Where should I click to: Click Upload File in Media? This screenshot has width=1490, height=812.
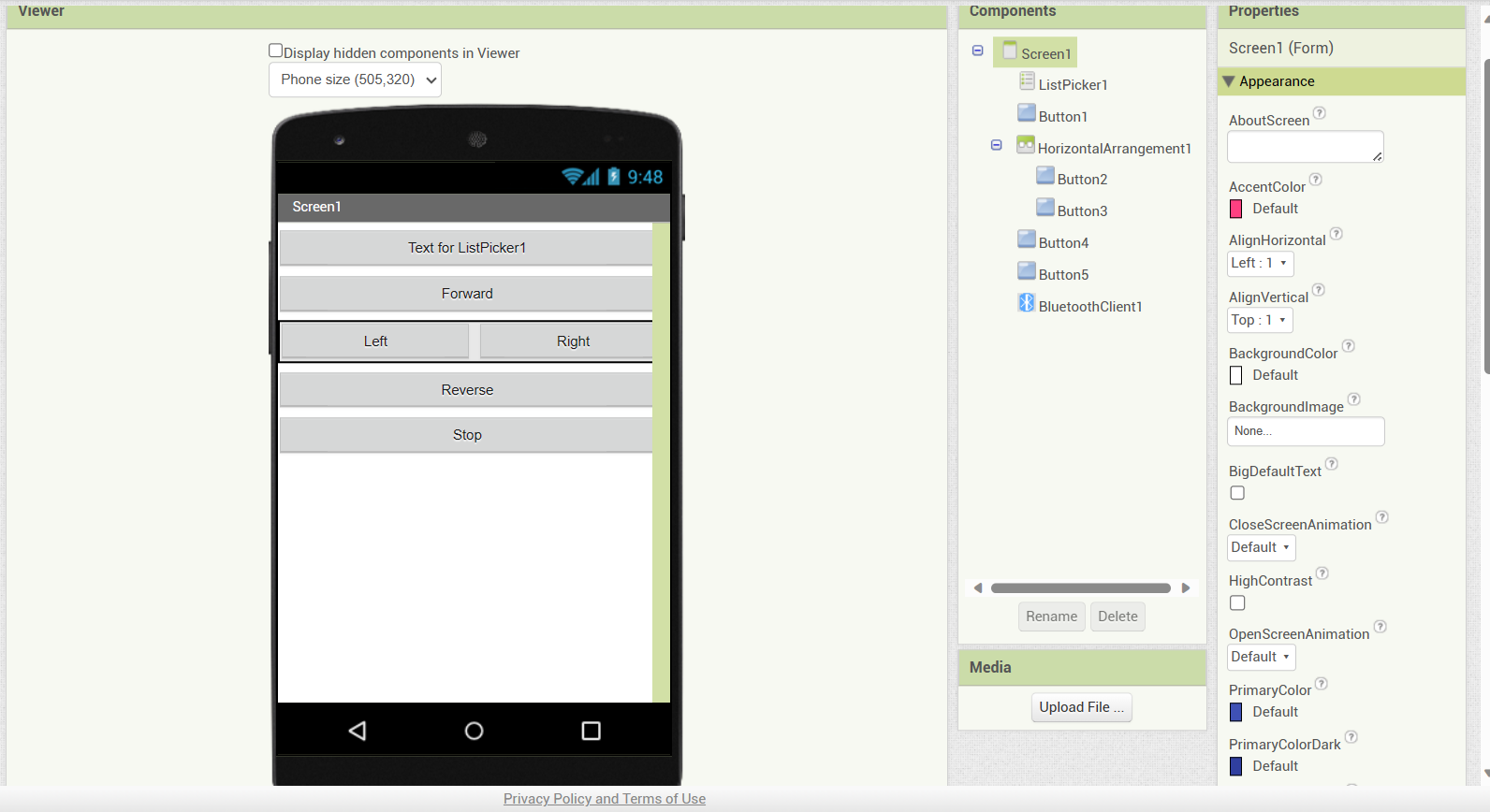[x=1081, y=707]
